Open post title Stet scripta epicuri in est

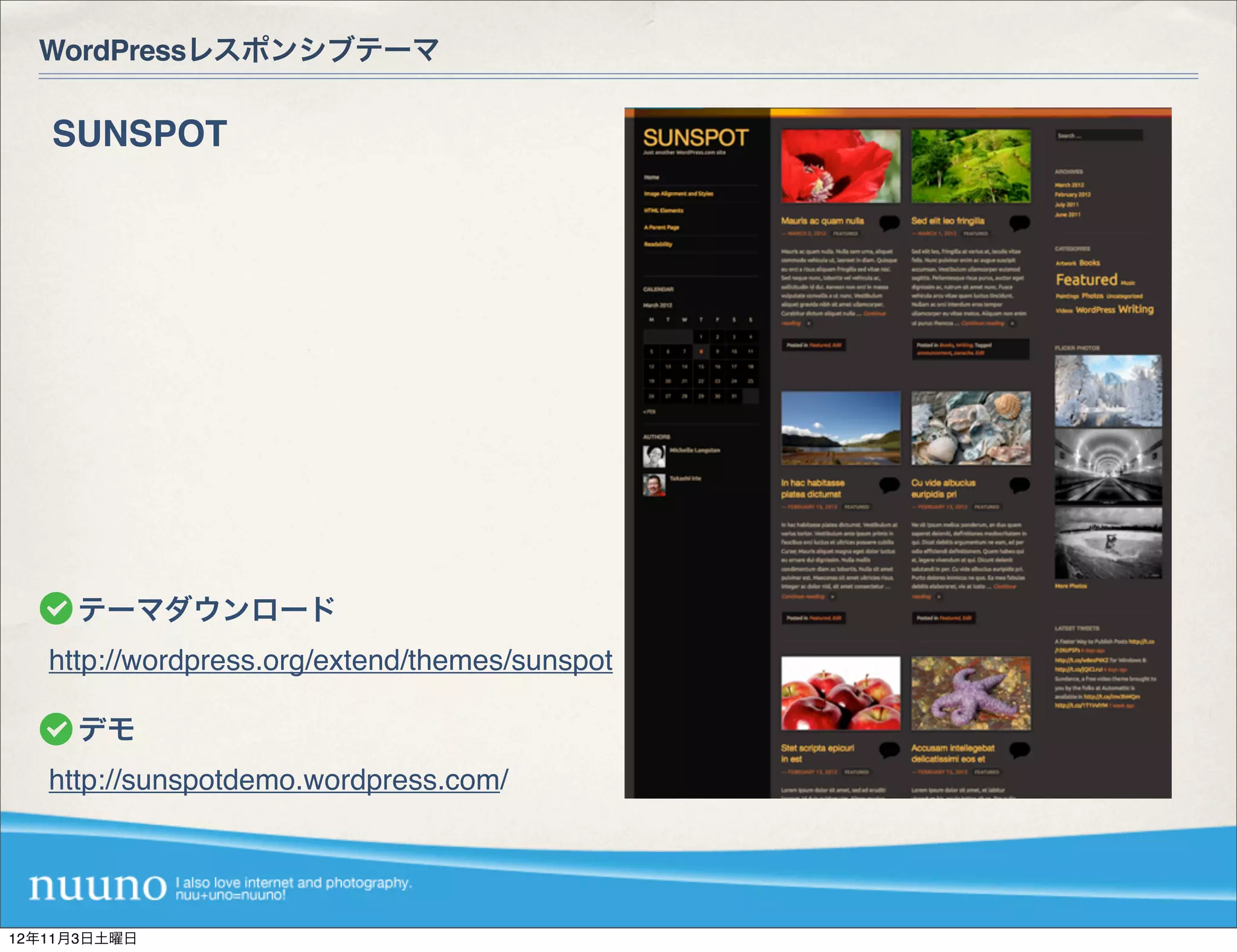point(817,753)
